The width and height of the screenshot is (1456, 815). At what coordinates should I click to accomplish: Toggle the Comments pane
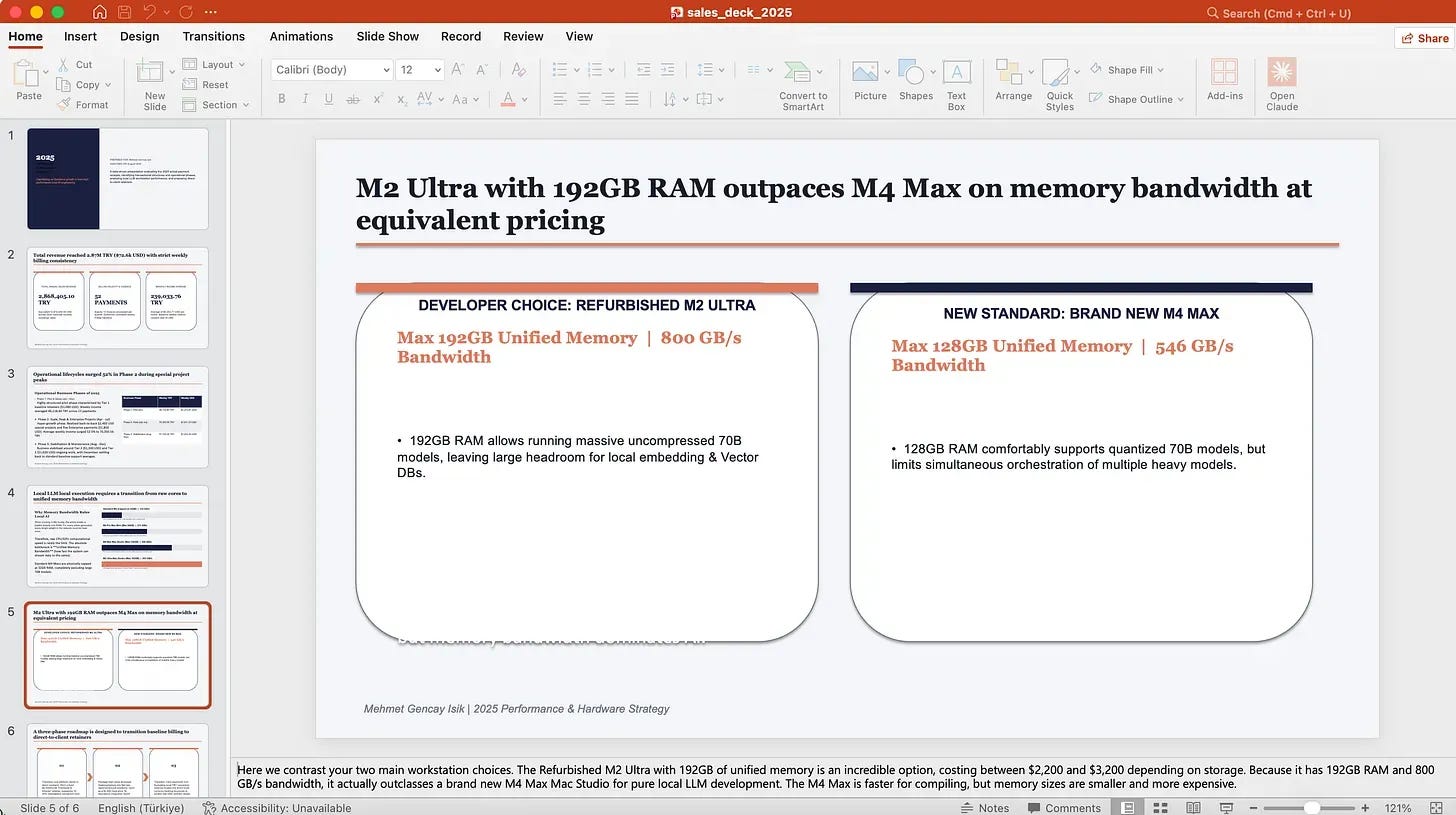[x=1064, y=808]
